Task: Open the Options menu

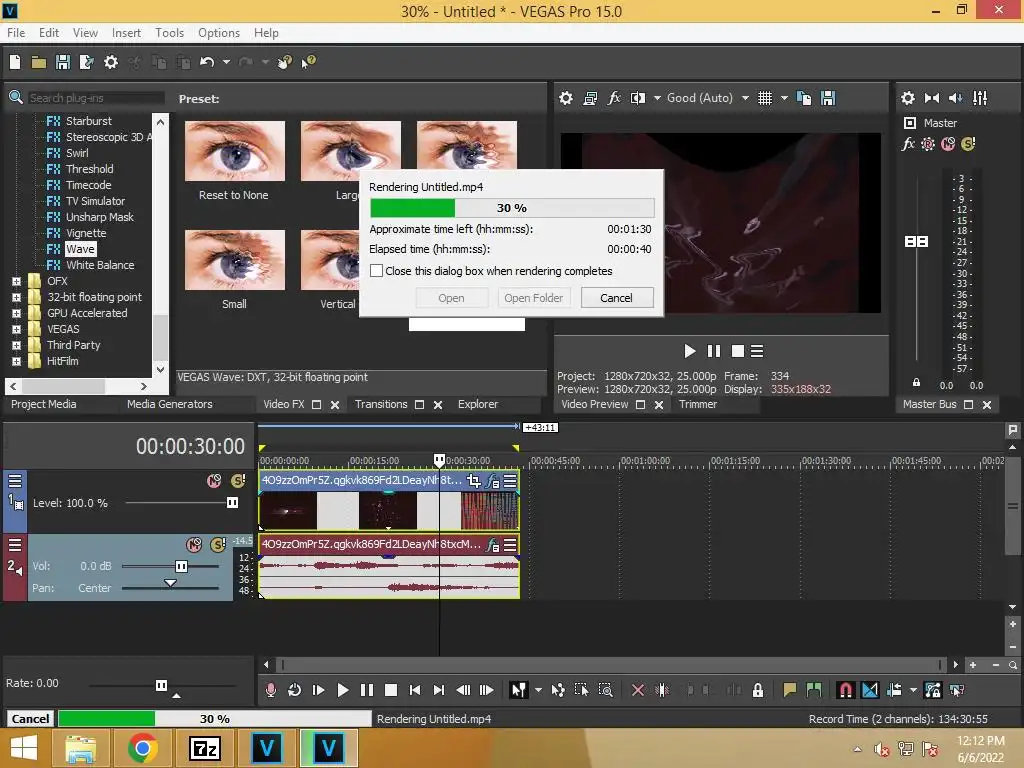Action: coord(219,33)
